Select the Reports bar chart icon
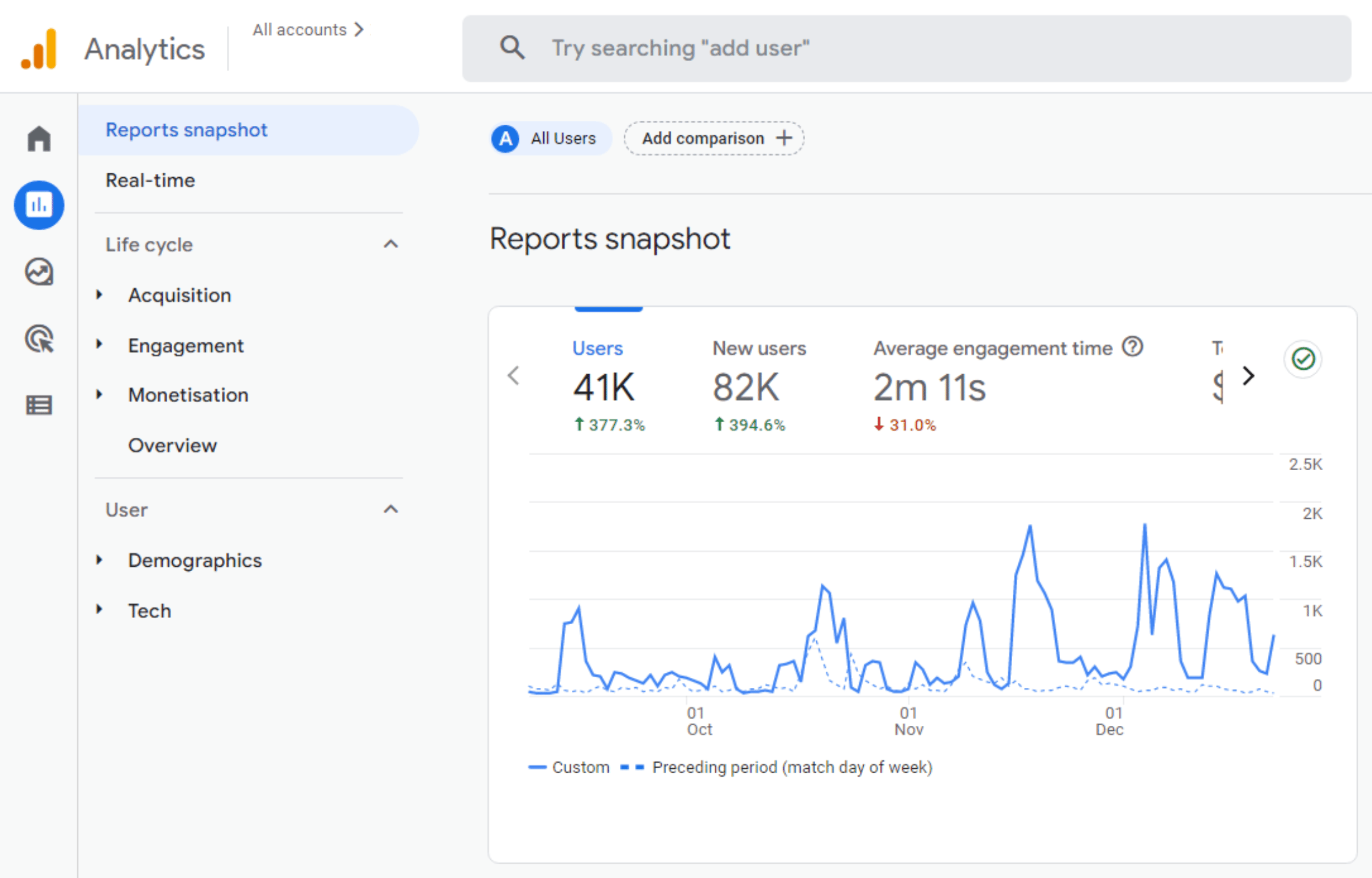The image size is (1372, 878). point(39,205)
